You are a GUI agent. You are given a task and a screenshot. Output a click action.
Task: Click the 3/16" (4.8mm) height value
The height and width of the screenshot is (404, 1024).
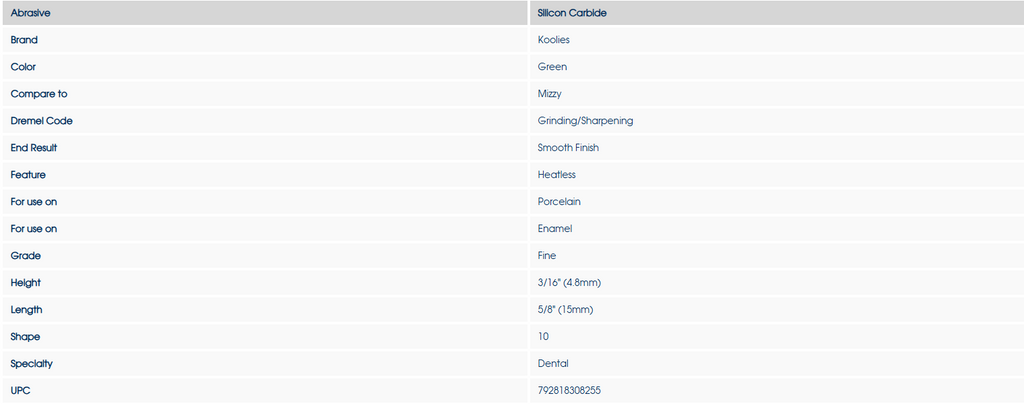coord(569,283)
